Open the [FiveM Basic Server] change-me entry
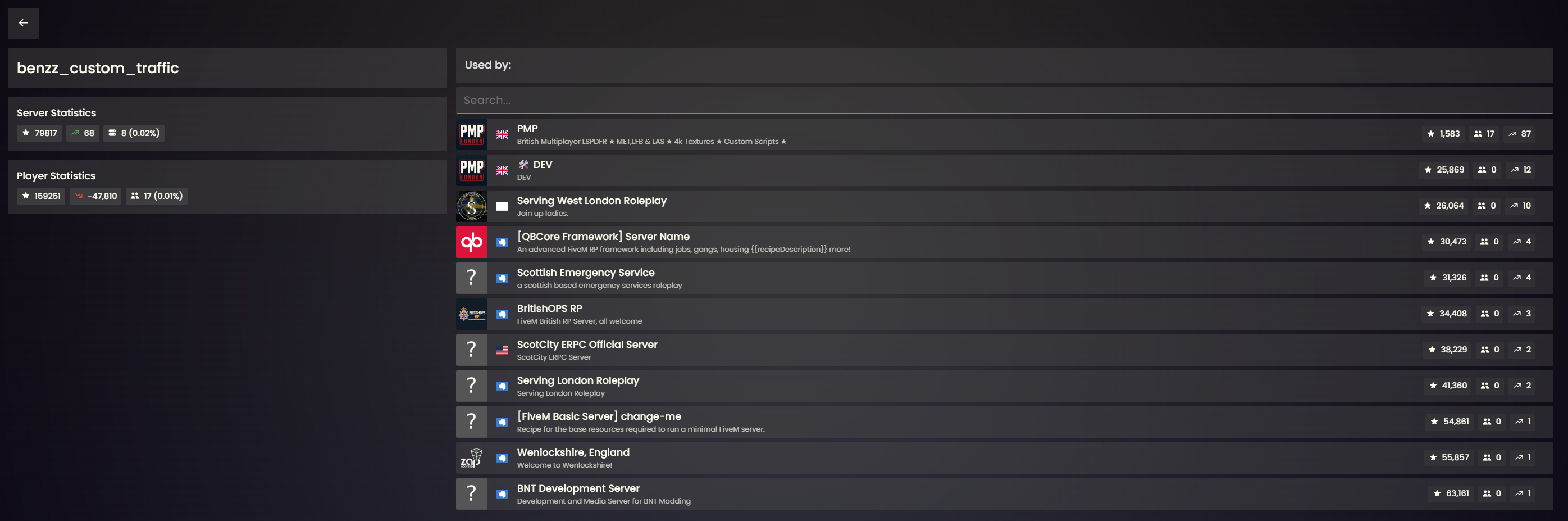The height and width of the screenshot is (521, 1568). click(x=598, y=417)
